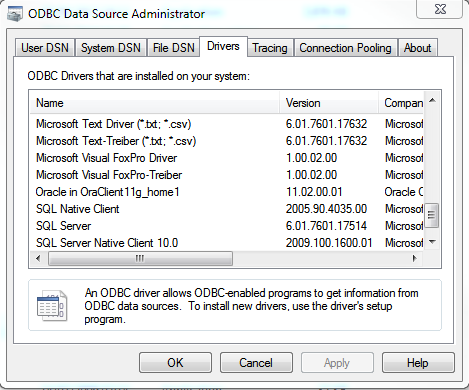Click version 6.01.7601.17514 cell

pos(326,226)
